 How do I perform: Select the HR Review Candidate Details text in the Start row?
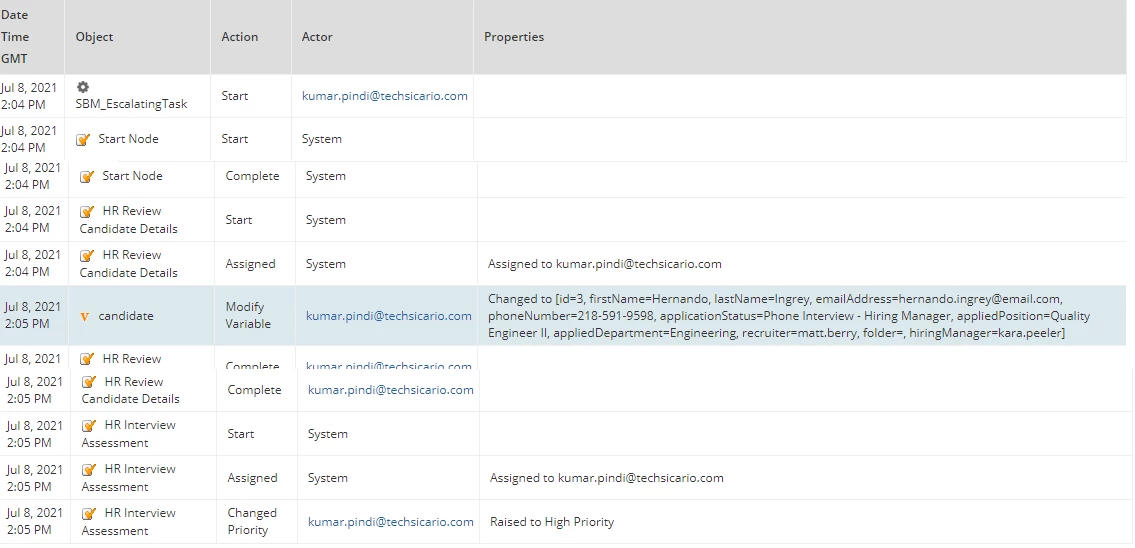(129, 220)
